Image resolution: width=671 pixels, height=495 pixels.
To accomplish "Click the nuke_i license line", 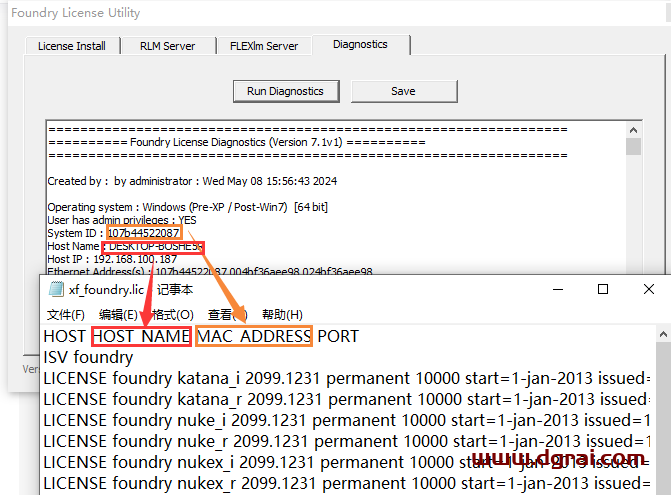I will tap(347, 420).
